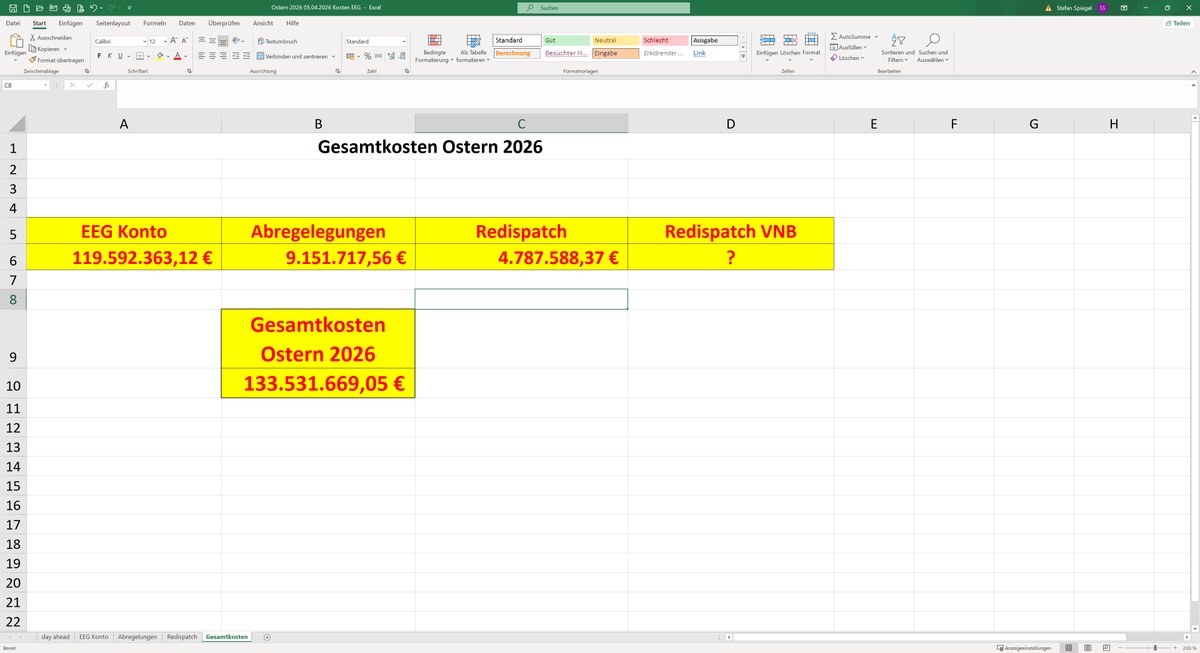Switch to page layout view
This screenshot has height=653, width=1200.
point(1089,648)
